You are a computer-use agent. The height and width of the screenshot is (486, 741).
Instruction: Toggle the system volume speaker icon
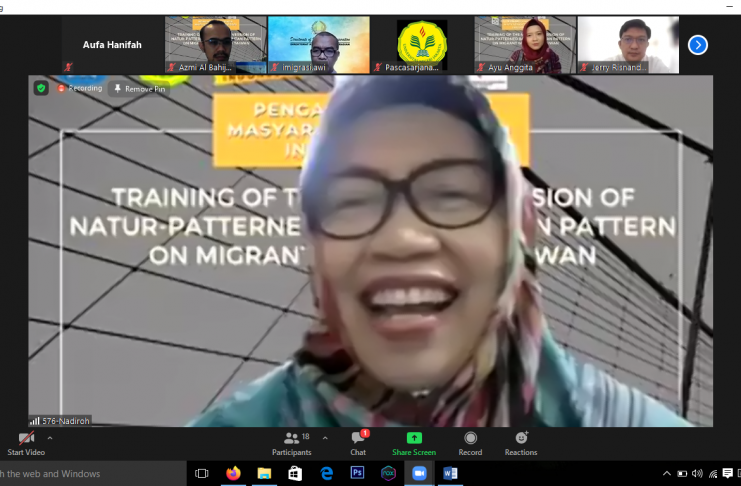tap(697, 473)
